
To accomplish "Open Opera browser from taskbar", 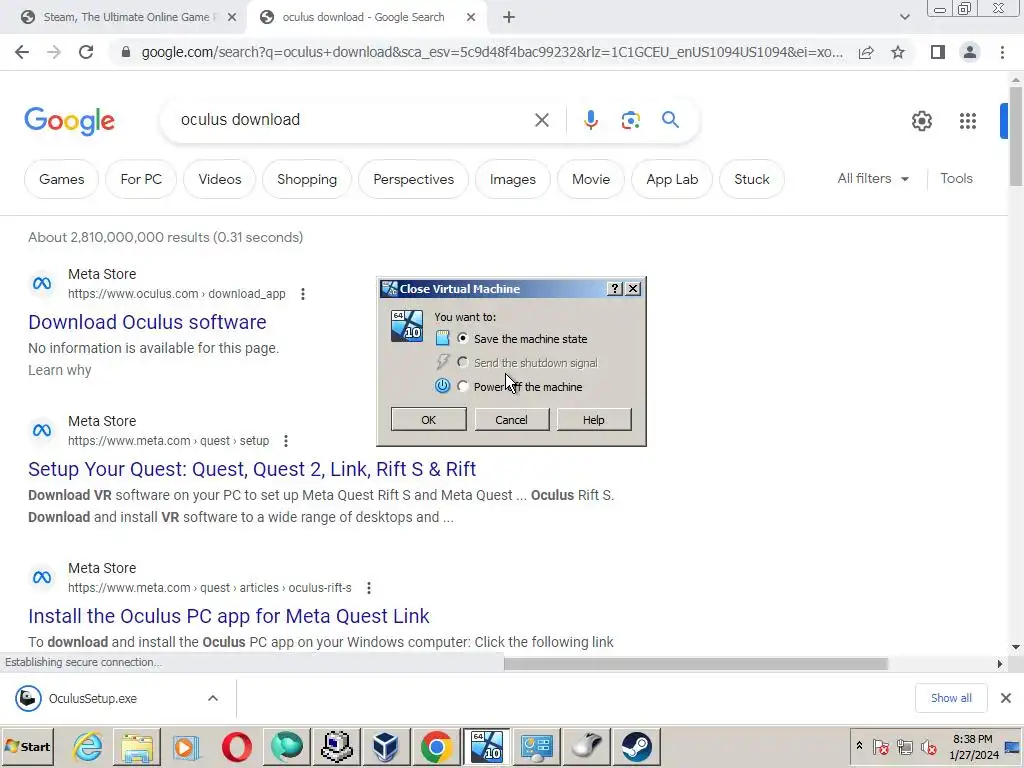I will click(236, 746).
